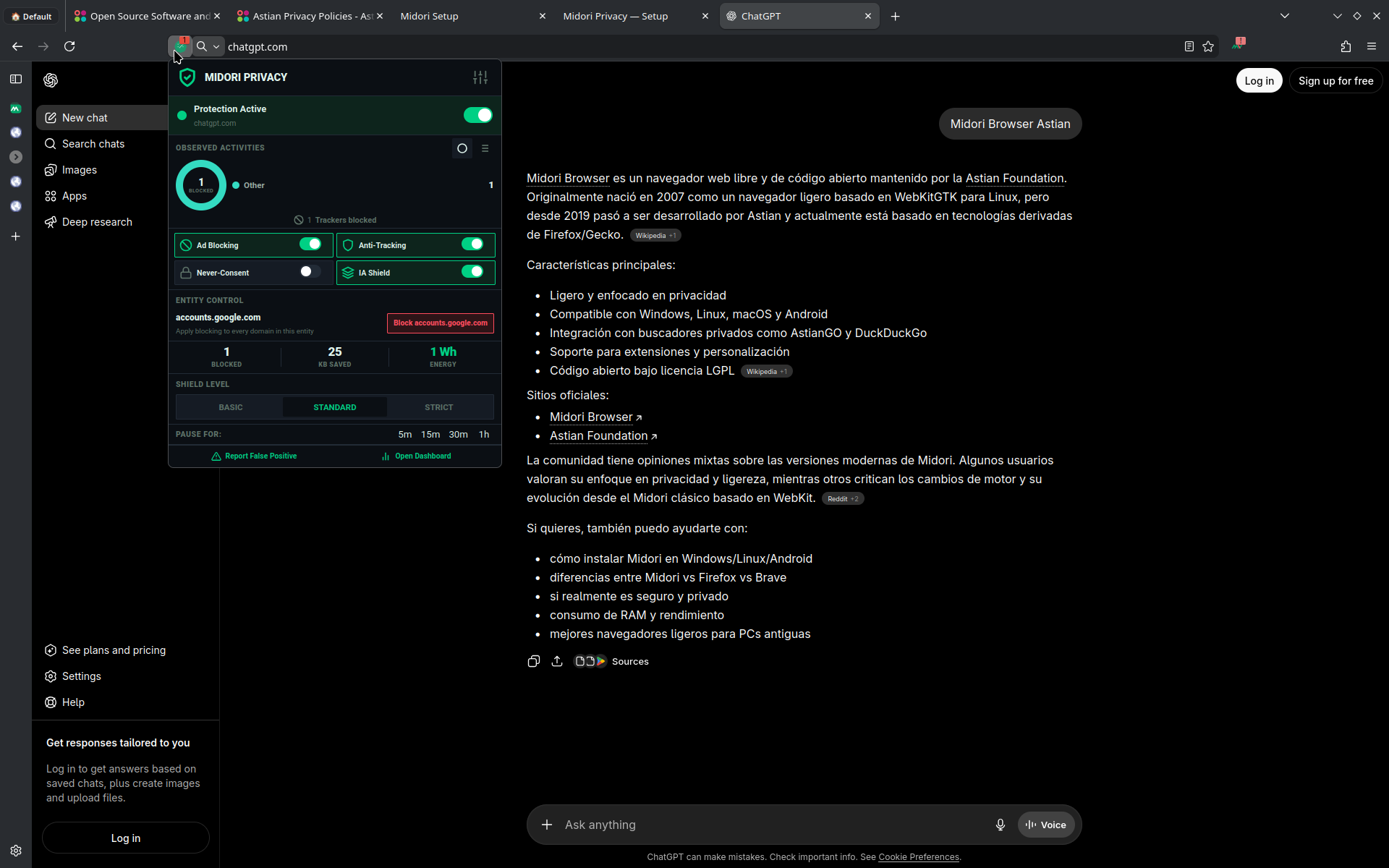Set shield level to STANDARD

335,407
